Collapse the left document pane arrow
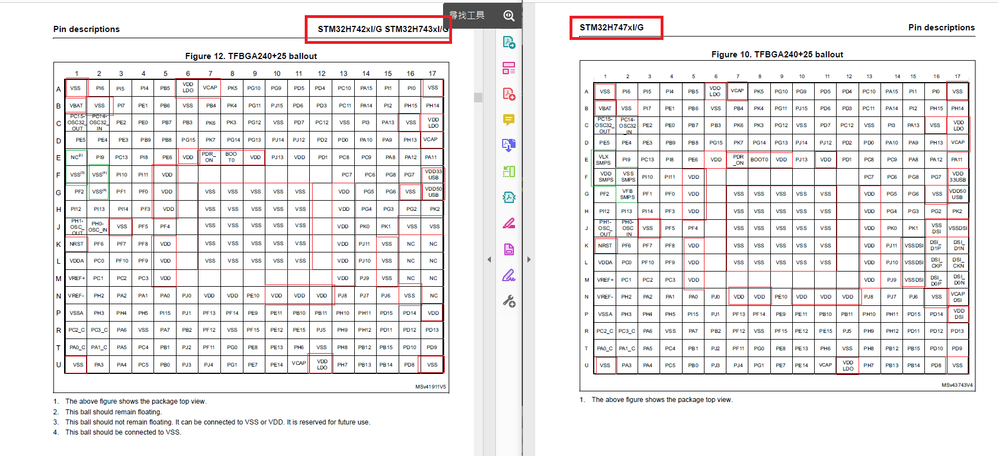The height and width of the screenshot is (456, 998). click(489, 259)
